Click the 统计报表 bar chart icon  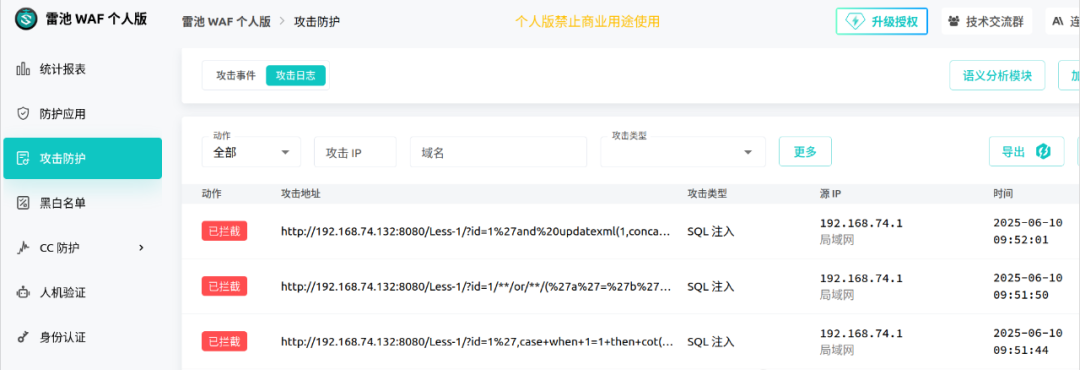coord(23,69)
